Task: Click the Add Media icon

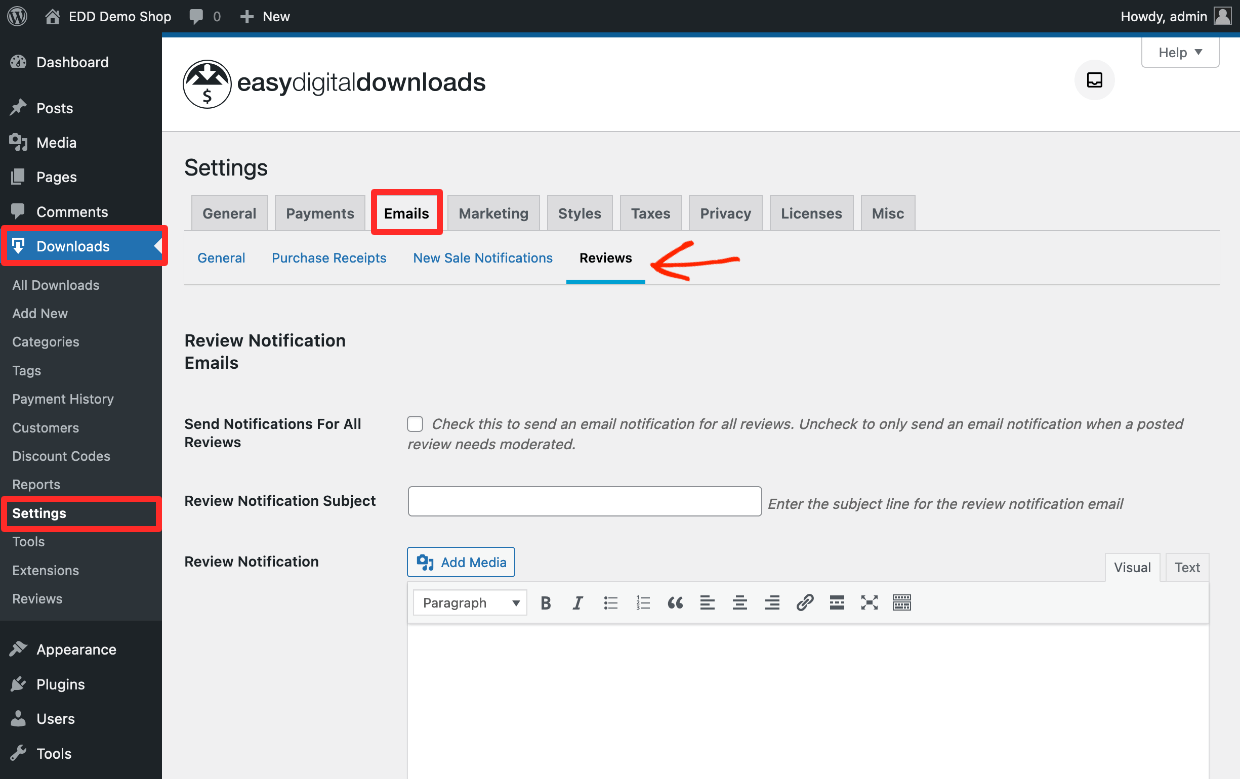Action: [x=425, y=562]
